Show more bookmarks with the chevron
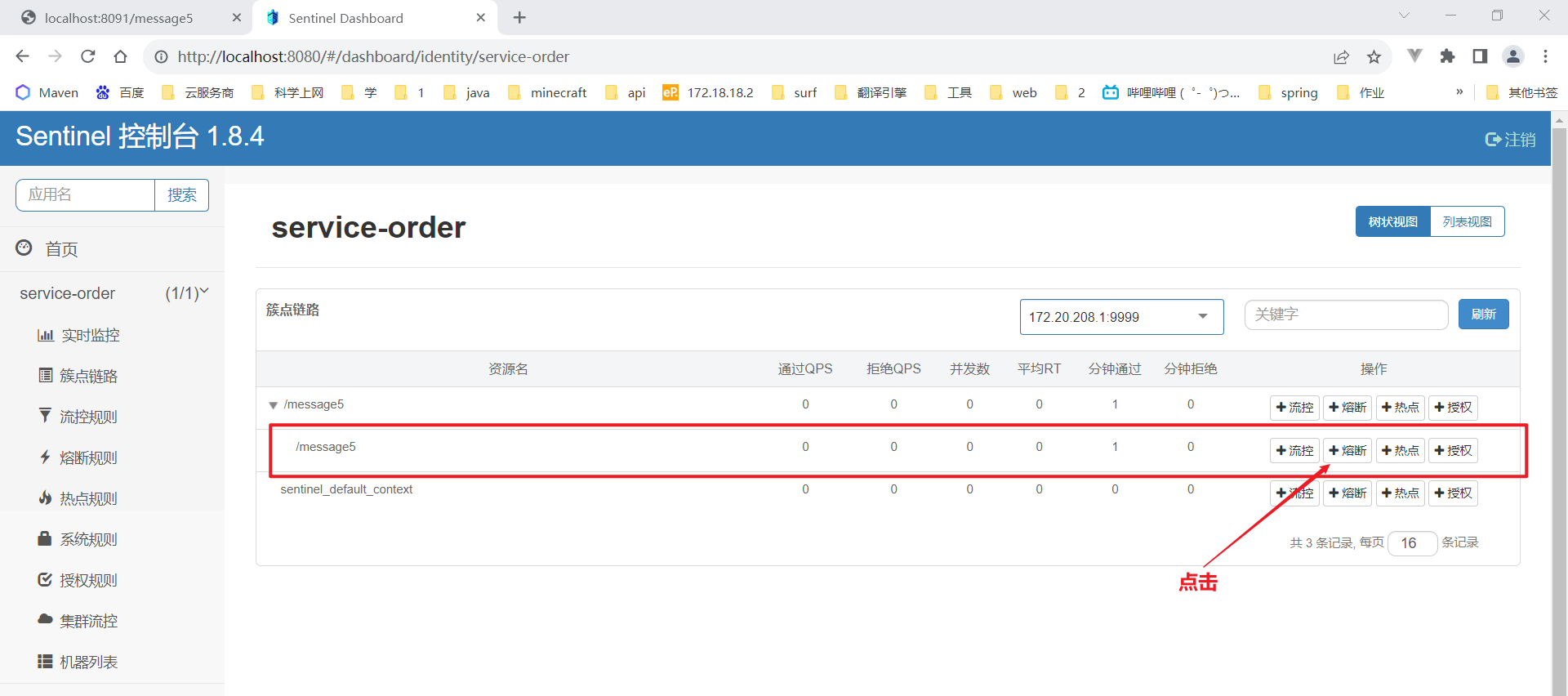This screenshot has height=696, width=1568. pyautogui.click(x=1459, y=91)
